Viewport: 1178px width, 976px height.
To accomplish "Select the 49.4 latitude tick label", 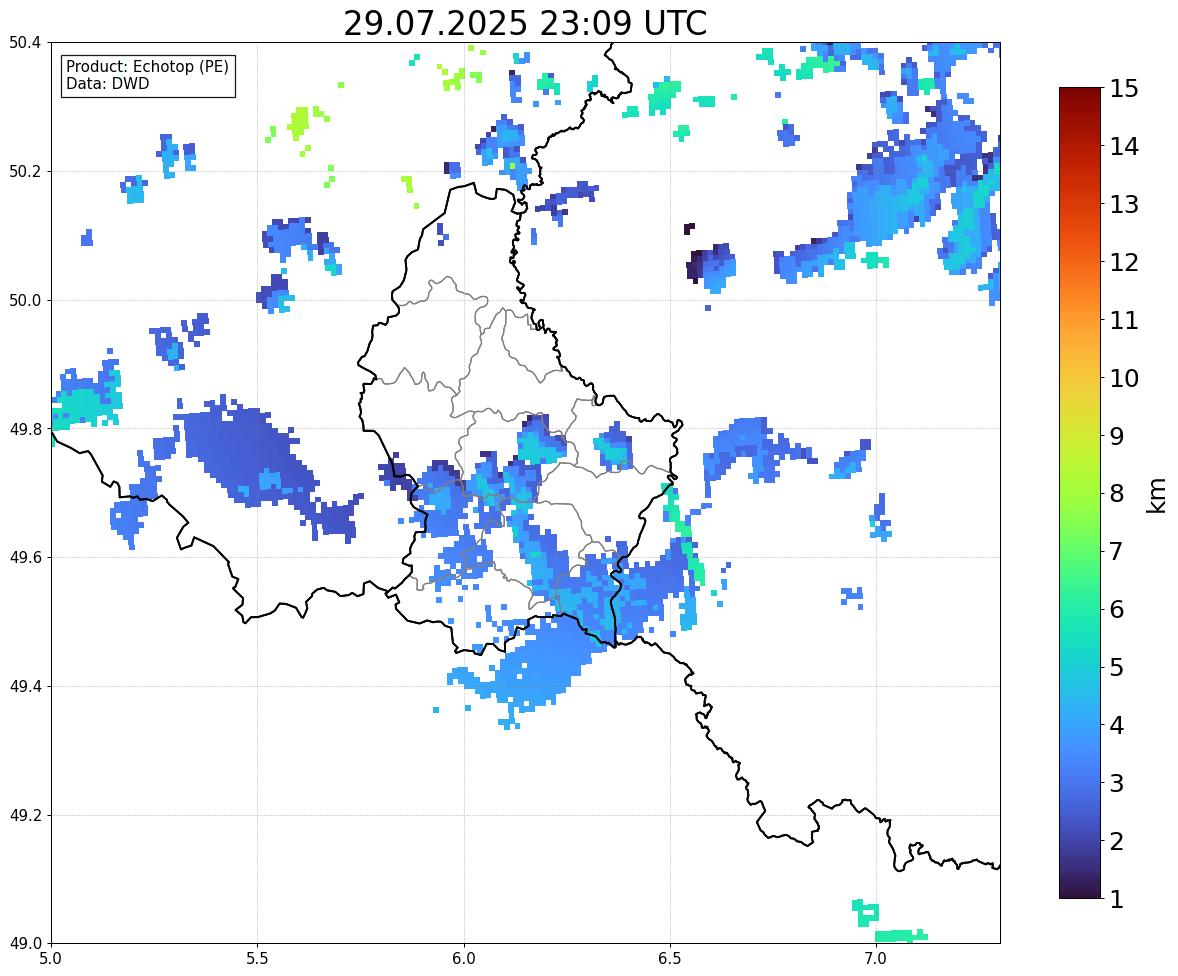I will click(25, 687).
